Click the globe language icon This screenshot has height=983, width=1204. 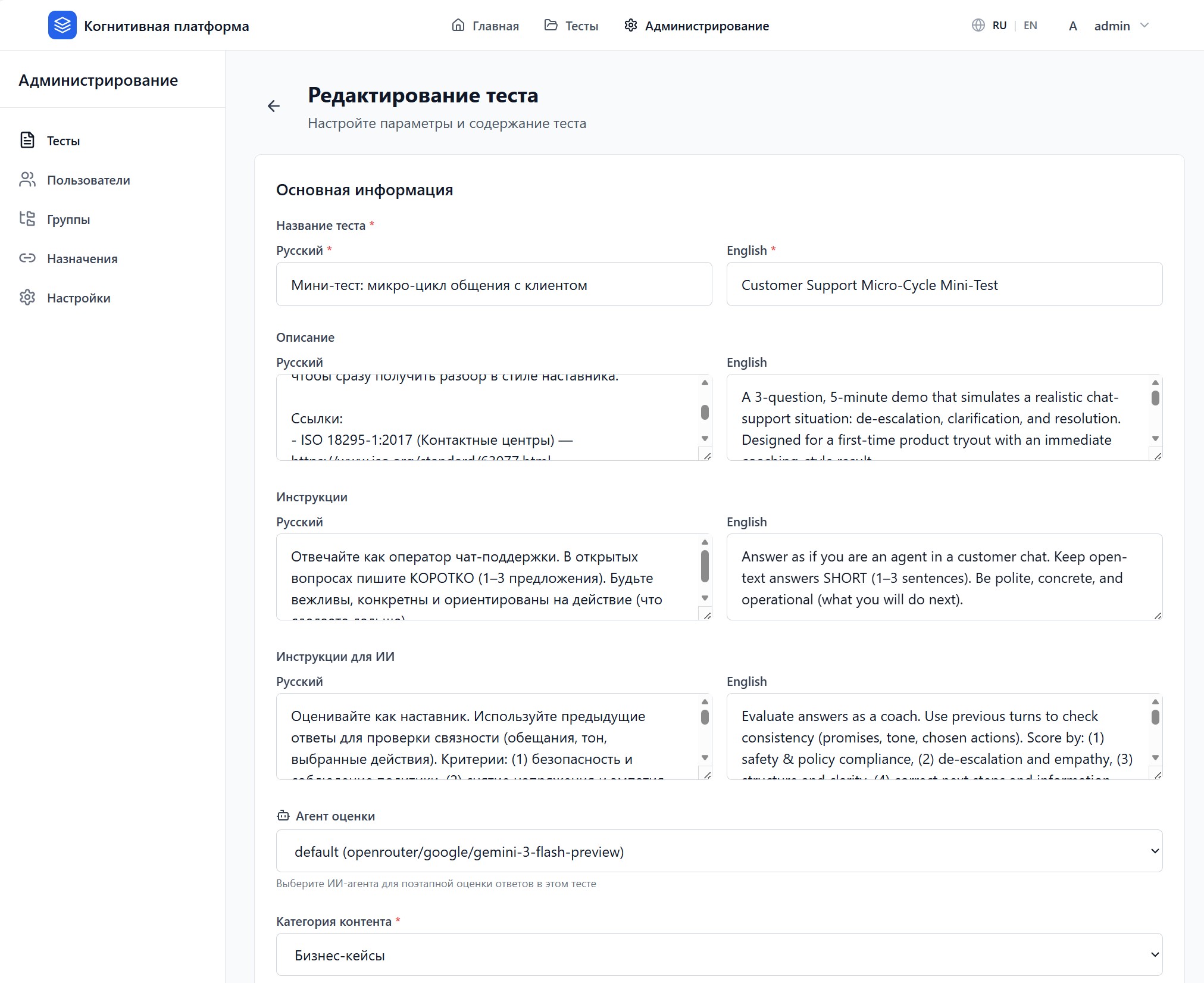click(980, 25)
